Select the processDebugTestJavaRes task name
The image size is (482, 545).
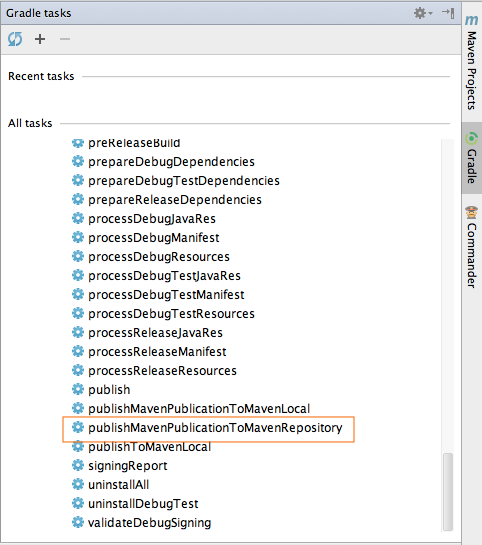(164, 276)
